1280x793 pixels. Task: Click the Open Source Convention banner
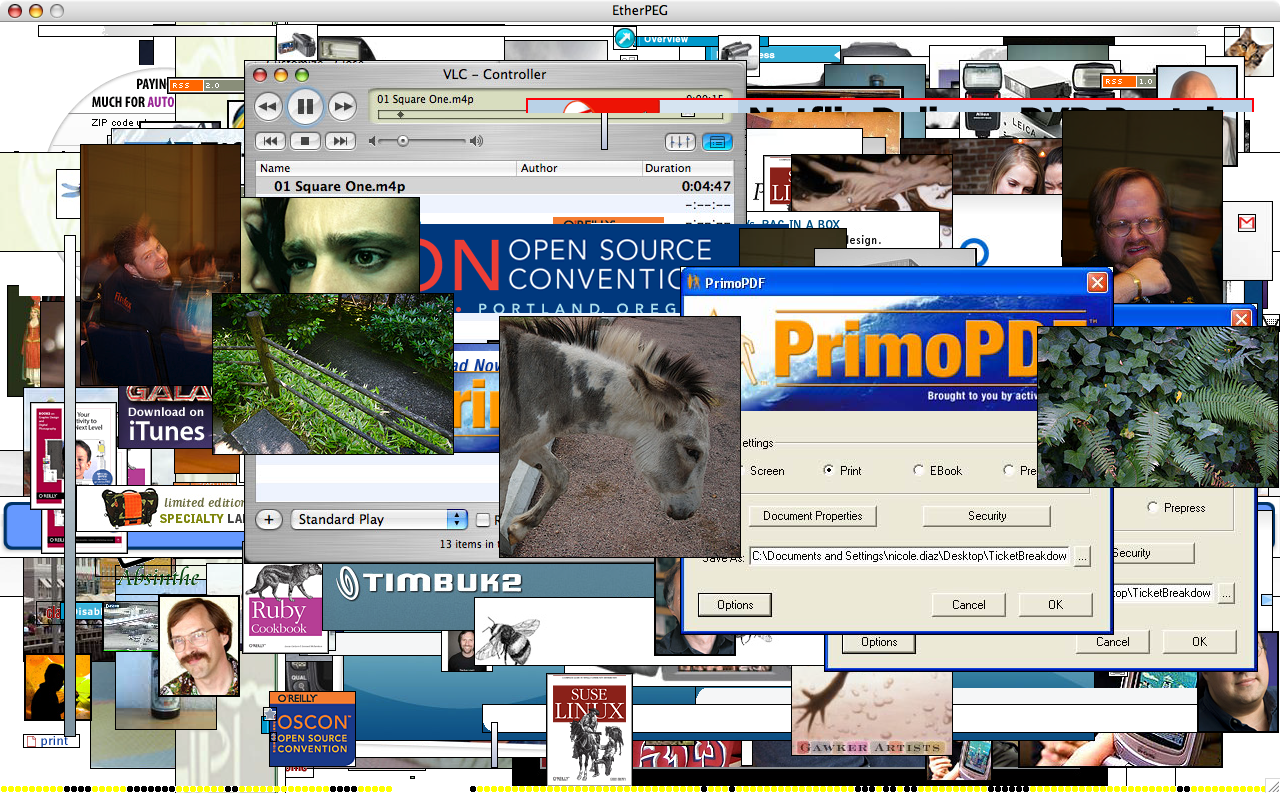[x=580, y=270]
